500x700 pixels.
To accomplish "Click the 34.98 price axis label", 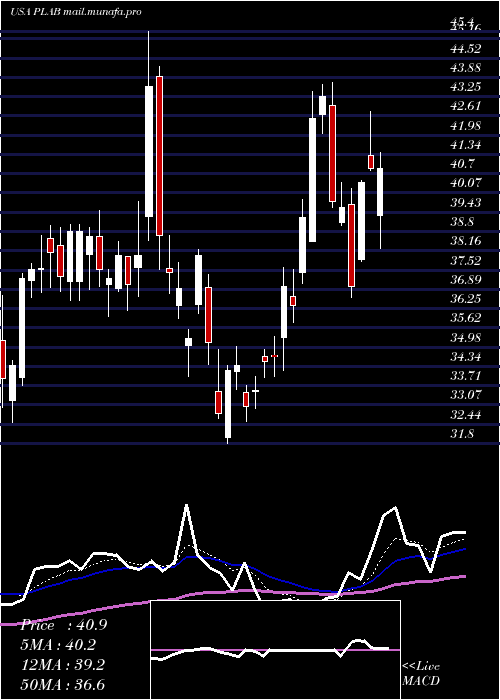I will coord(466,338).
